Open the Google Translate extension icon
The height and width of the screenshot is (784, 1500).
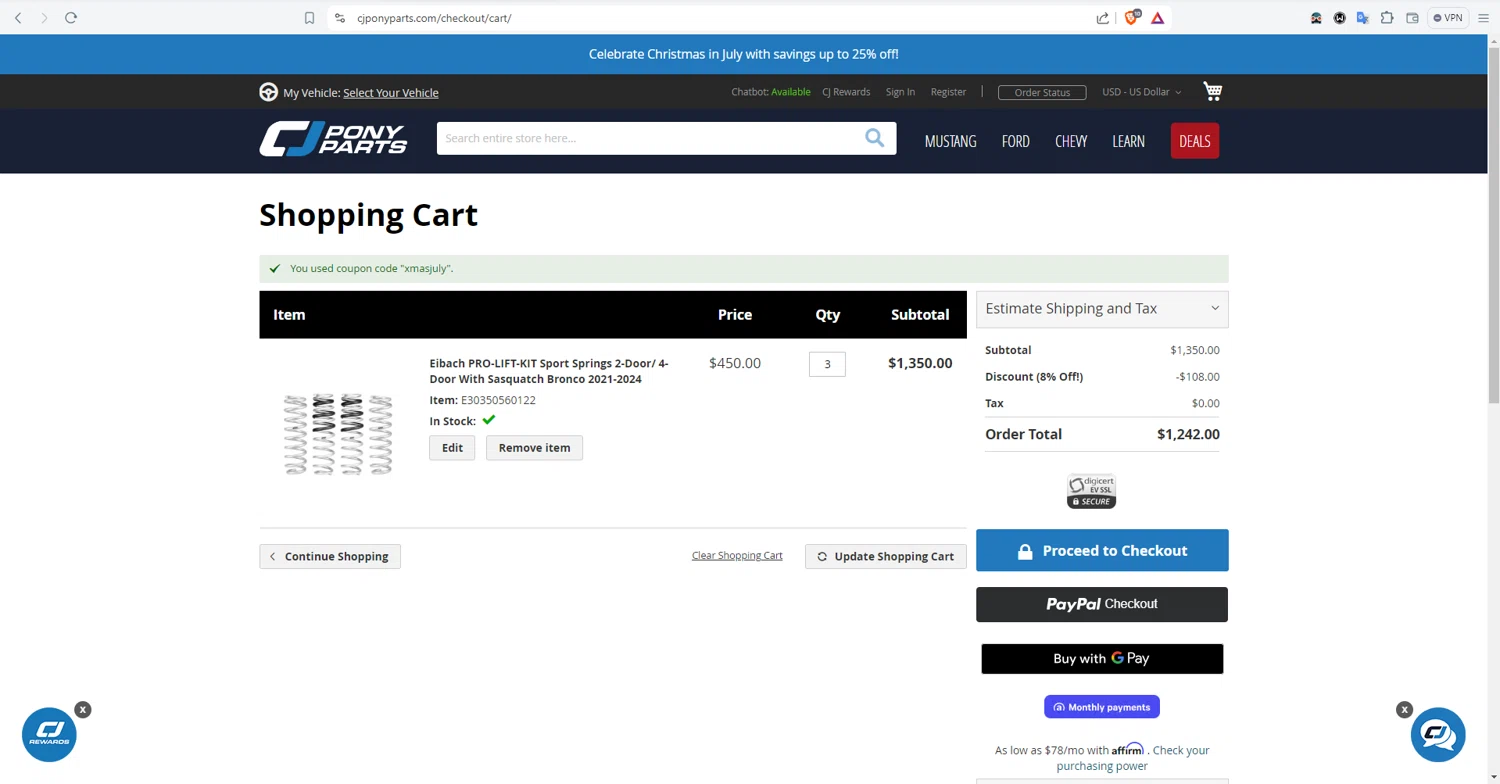[1363, 18]
